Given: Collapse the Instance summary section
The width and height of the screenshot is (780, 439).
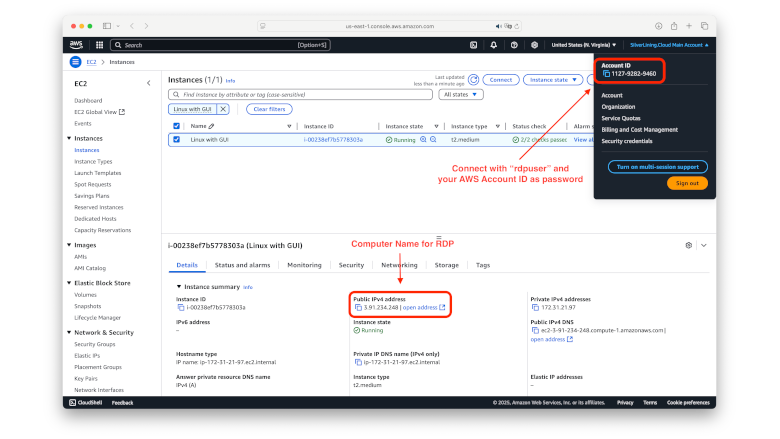Looking at the screenshot, I should coord(179,287).
